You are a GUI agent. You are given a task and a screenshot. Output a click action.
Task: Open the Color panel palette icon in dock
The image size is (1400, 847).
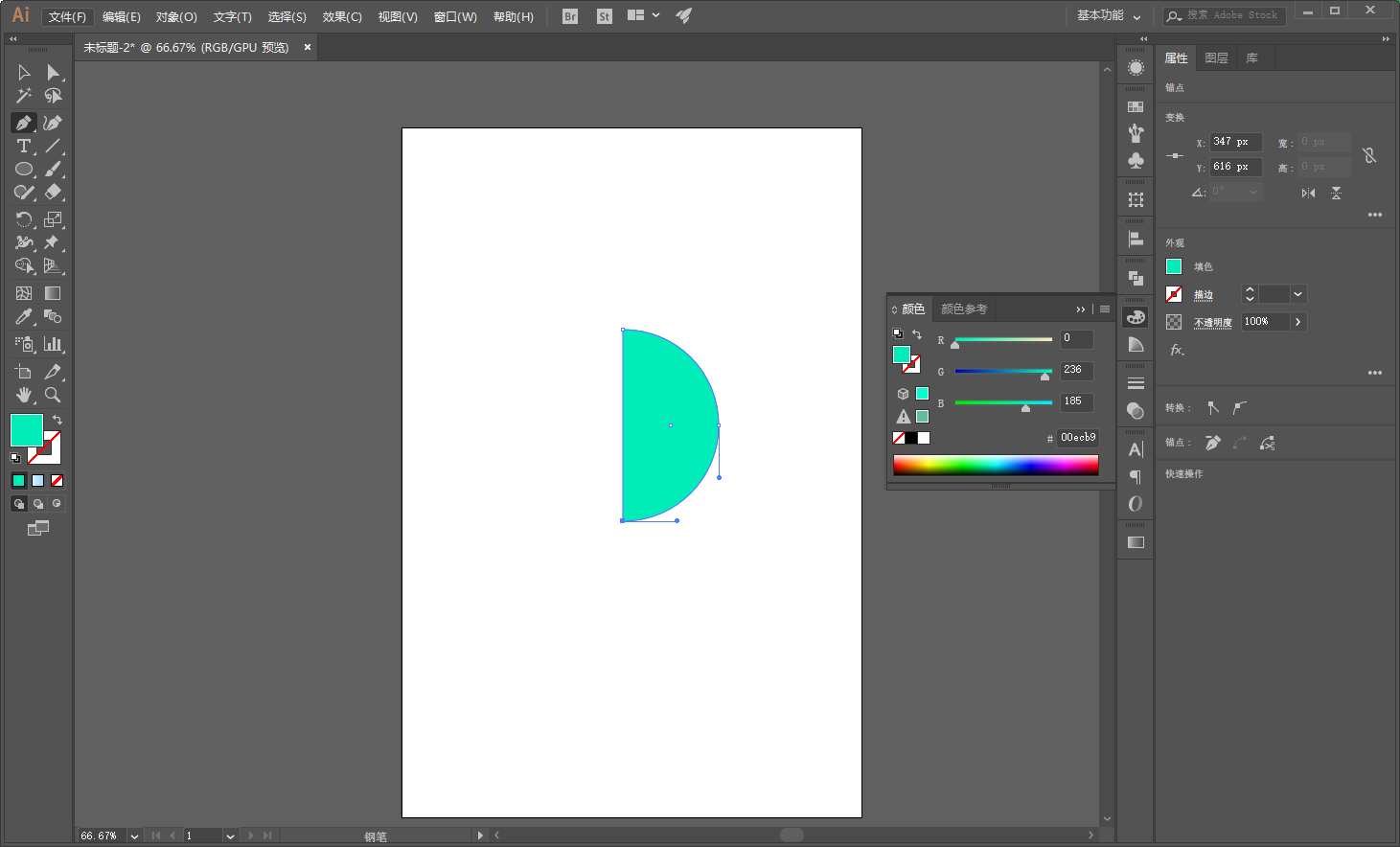click(1136, 317)
